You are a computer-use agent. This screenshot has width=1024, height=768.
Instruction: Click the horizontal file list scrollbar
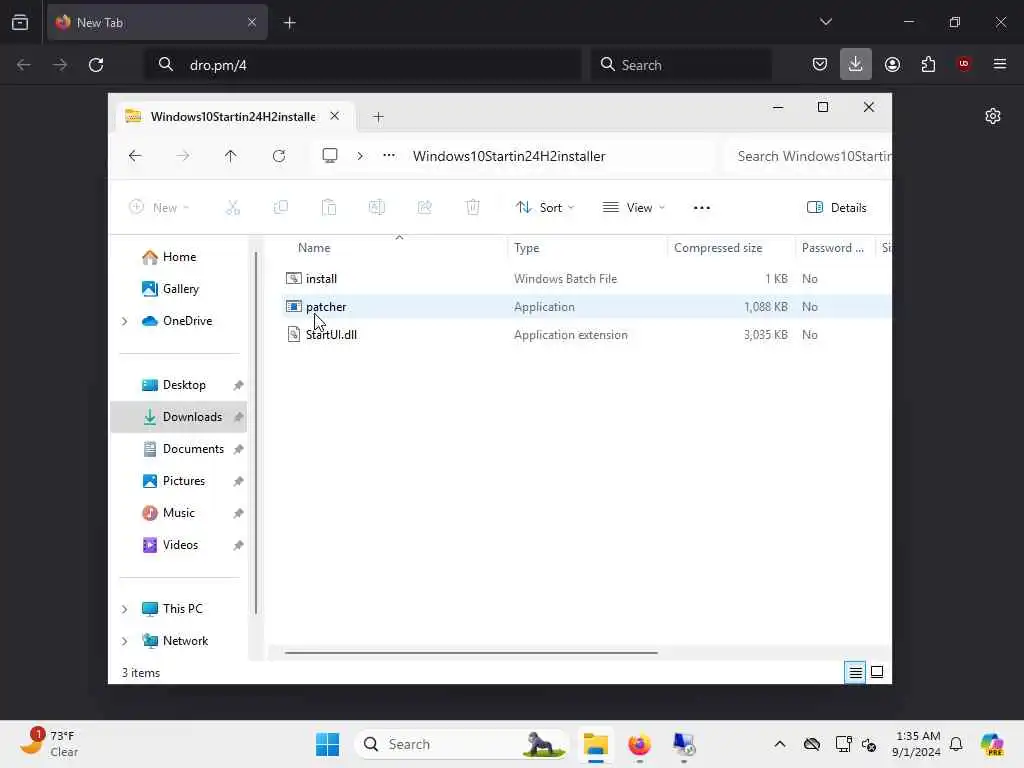click(471, 652)
